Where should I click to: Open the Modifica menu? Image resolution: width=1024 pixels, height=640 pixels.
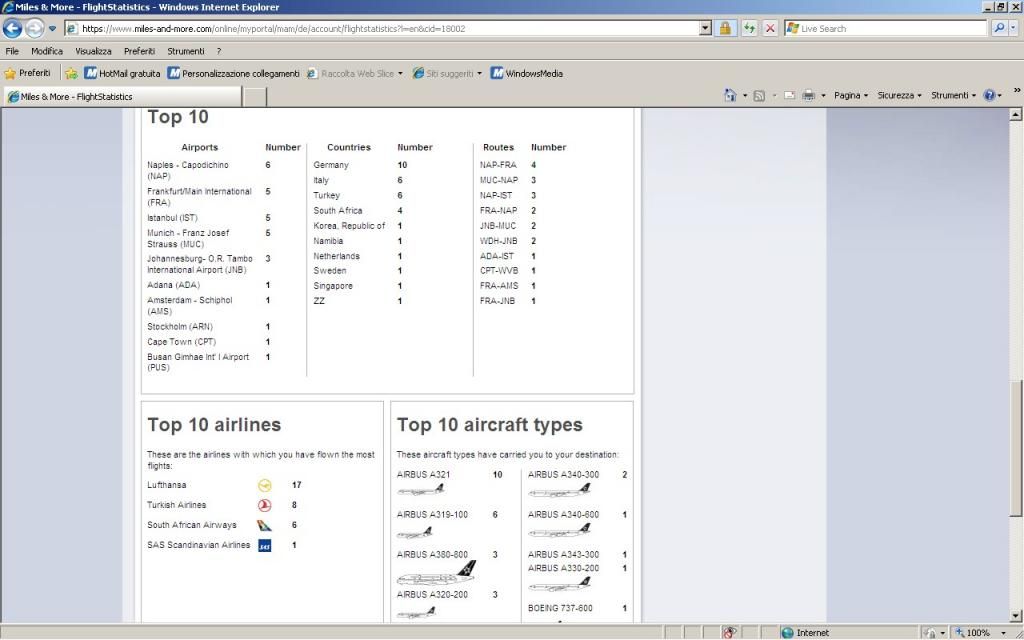point(47,51)
